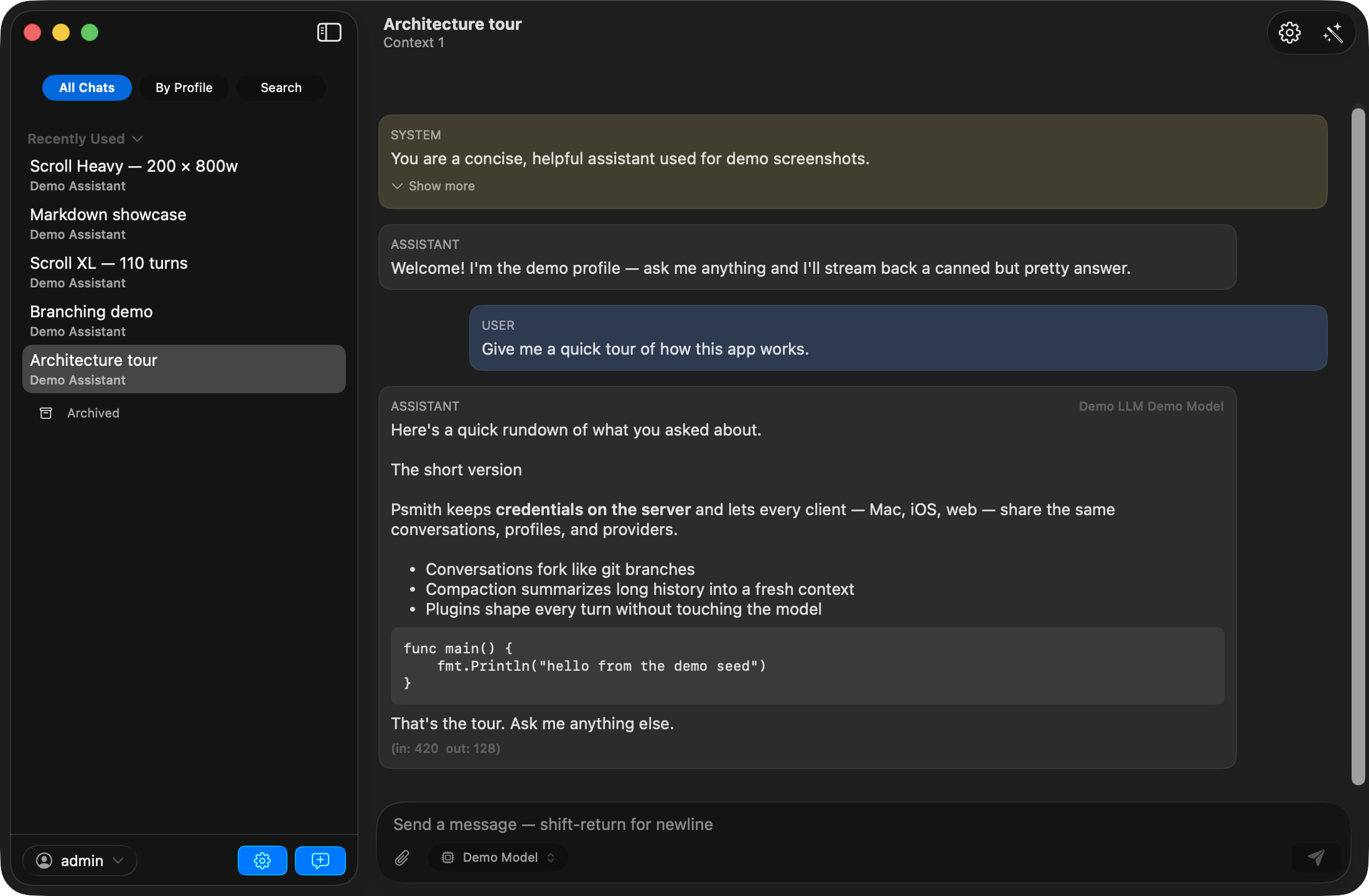Click the token count (in: 420 out: 128)
Image resolution: width=1369 pixels, height=896 pixels.
coord(446,749)
